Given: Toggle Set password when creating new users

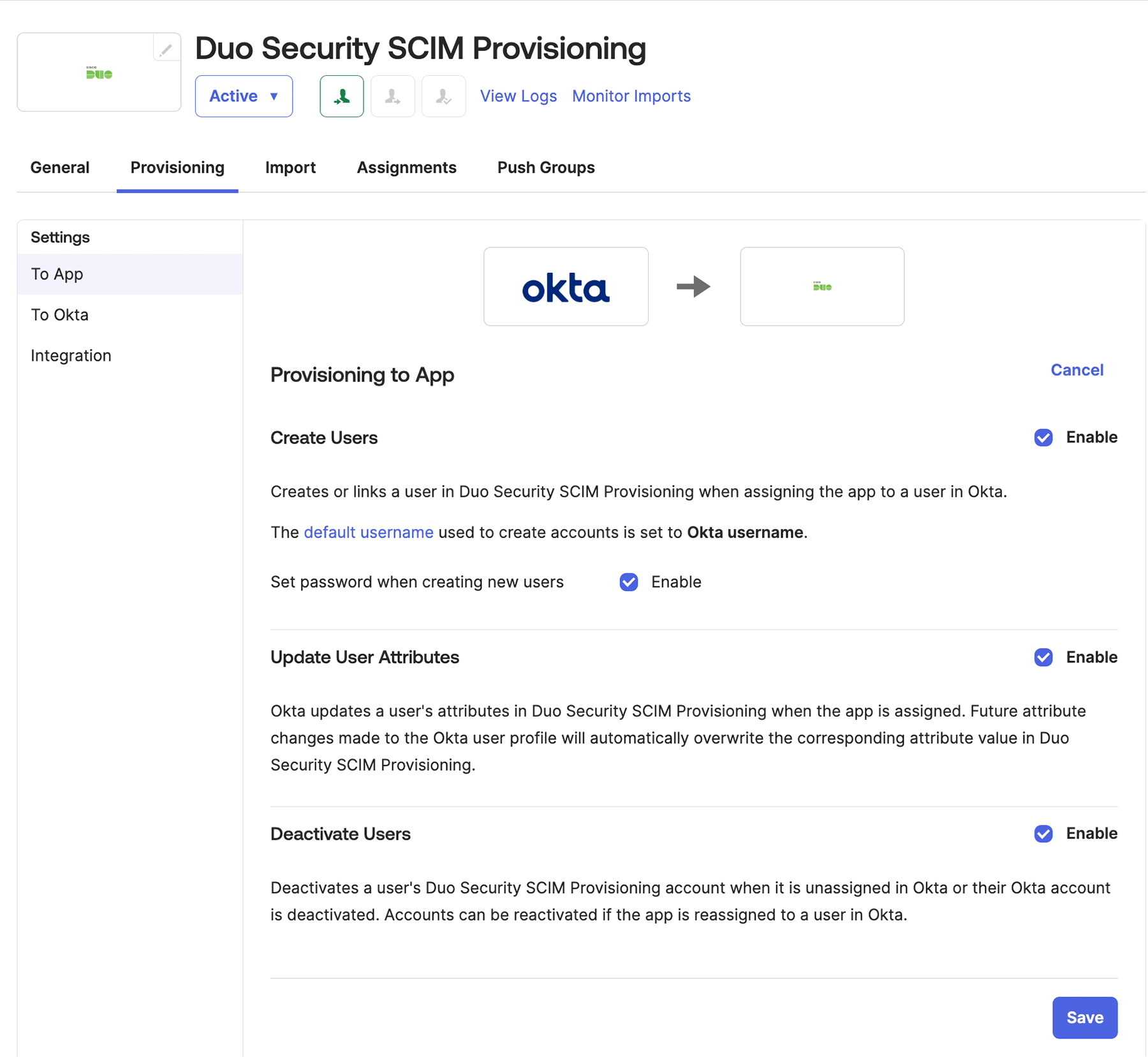Looking at the screenshot, I should point(628,582).
